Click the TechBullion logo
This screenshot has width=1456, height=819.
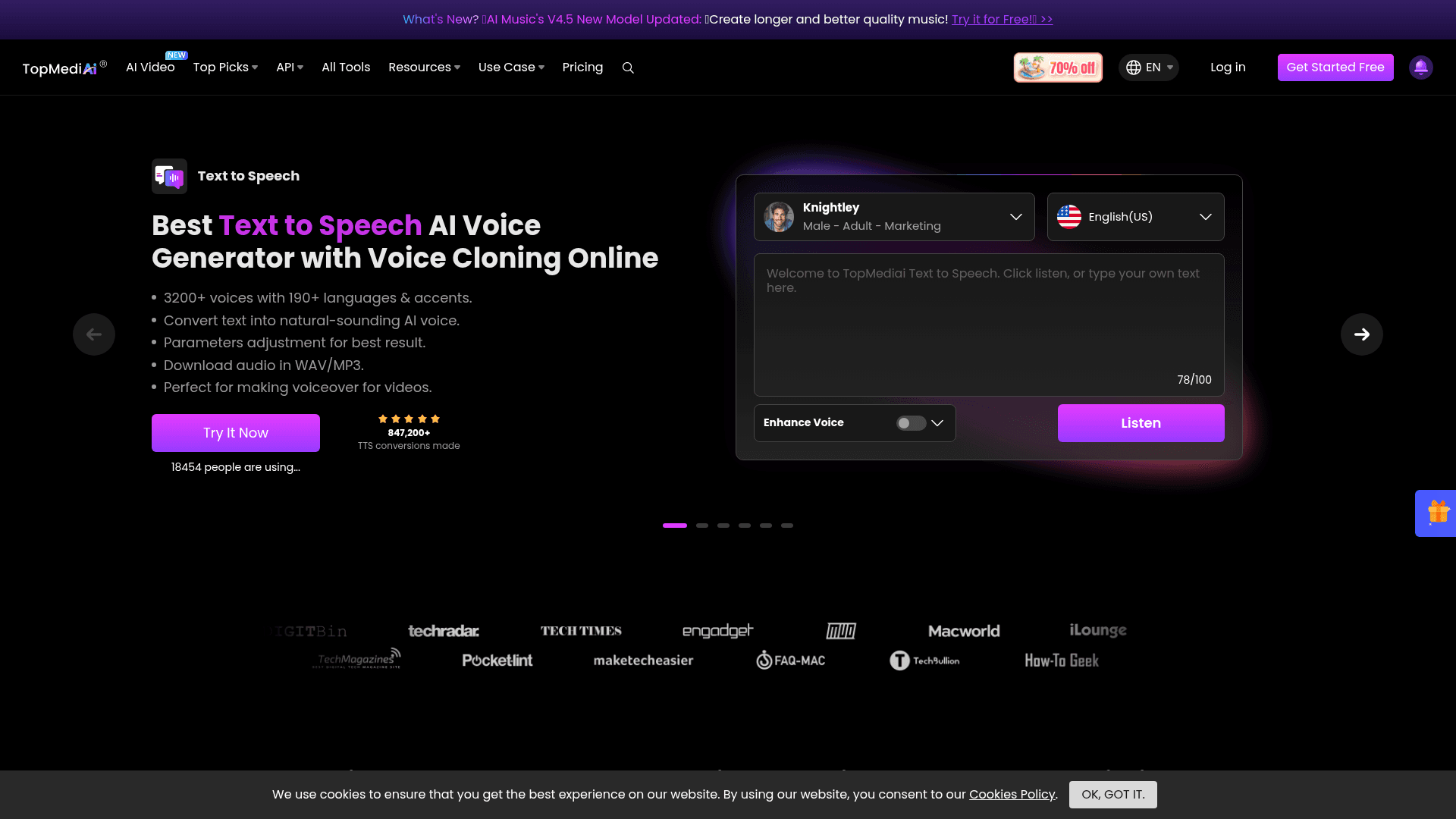pos(924,661)
